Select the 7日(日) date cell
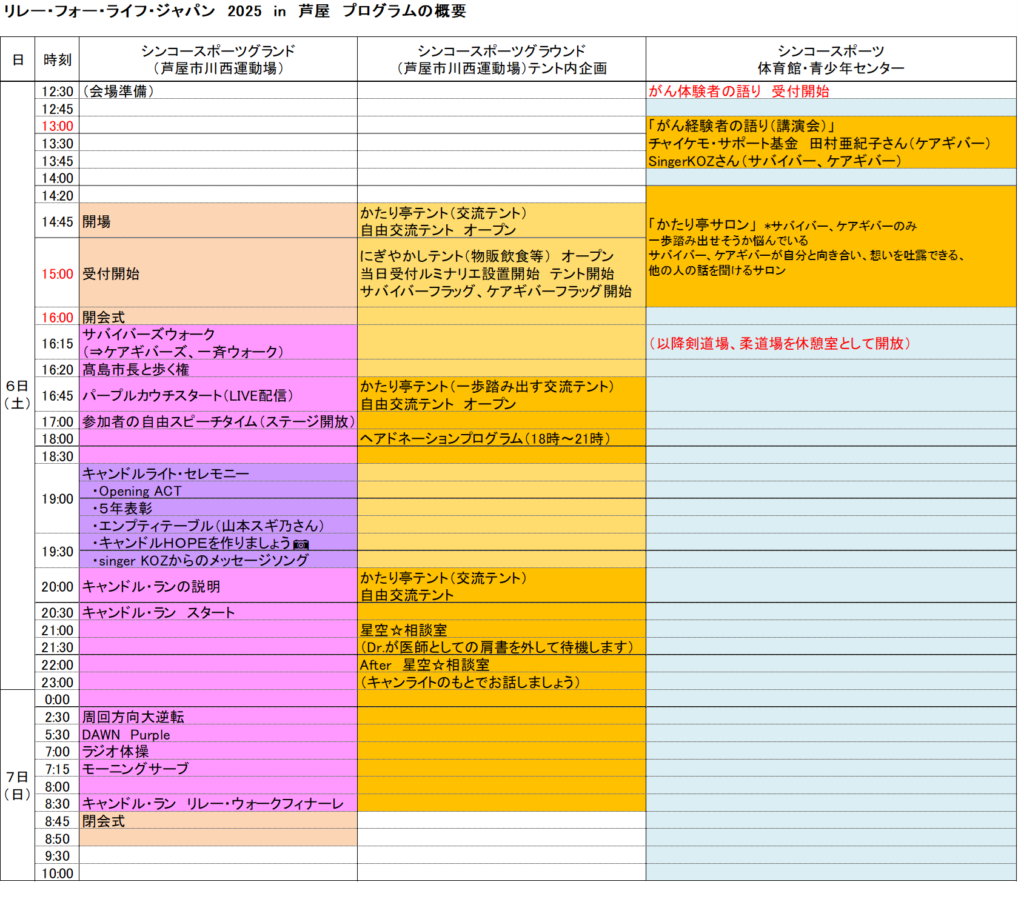 point(17,785)
